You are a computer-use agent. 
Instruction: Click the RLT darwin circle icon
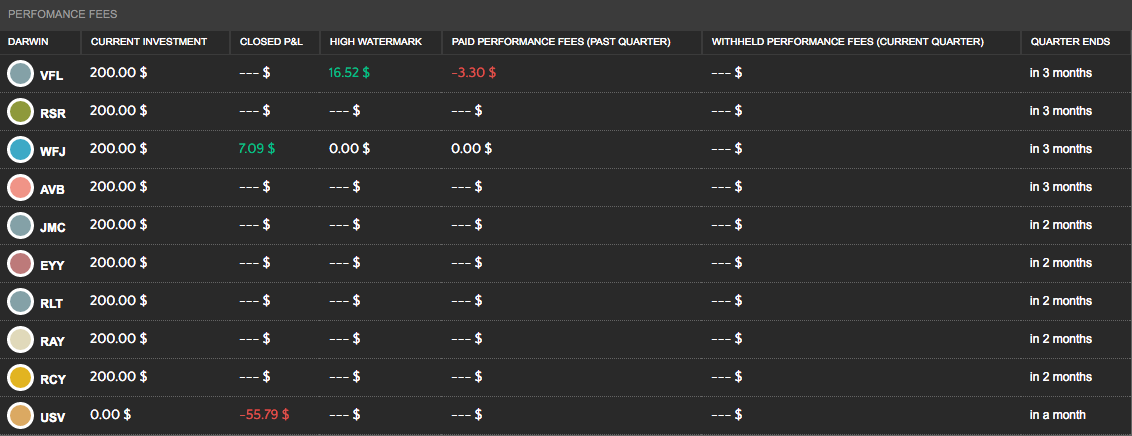20,301
